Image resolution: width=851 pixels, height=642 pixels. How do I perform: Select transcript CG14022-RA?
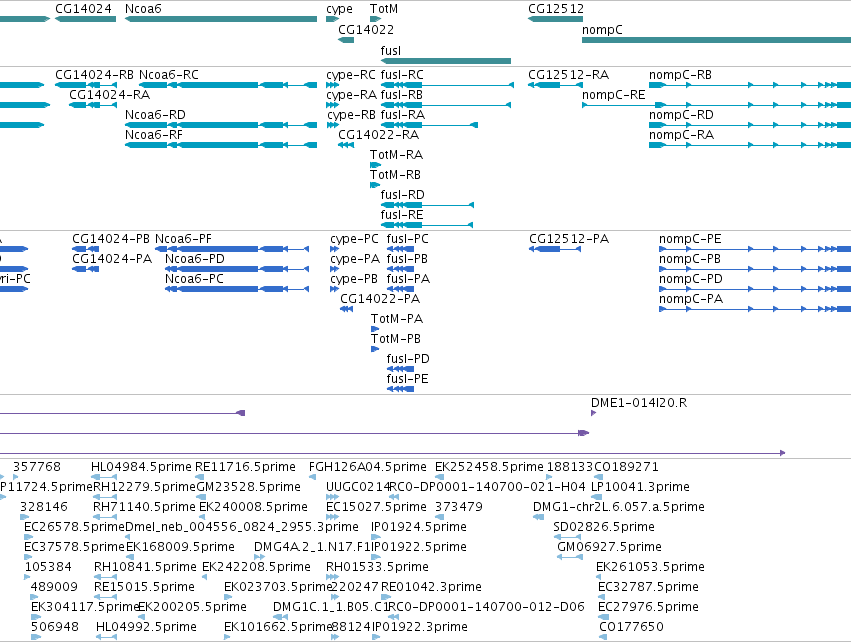coord(346,145)
